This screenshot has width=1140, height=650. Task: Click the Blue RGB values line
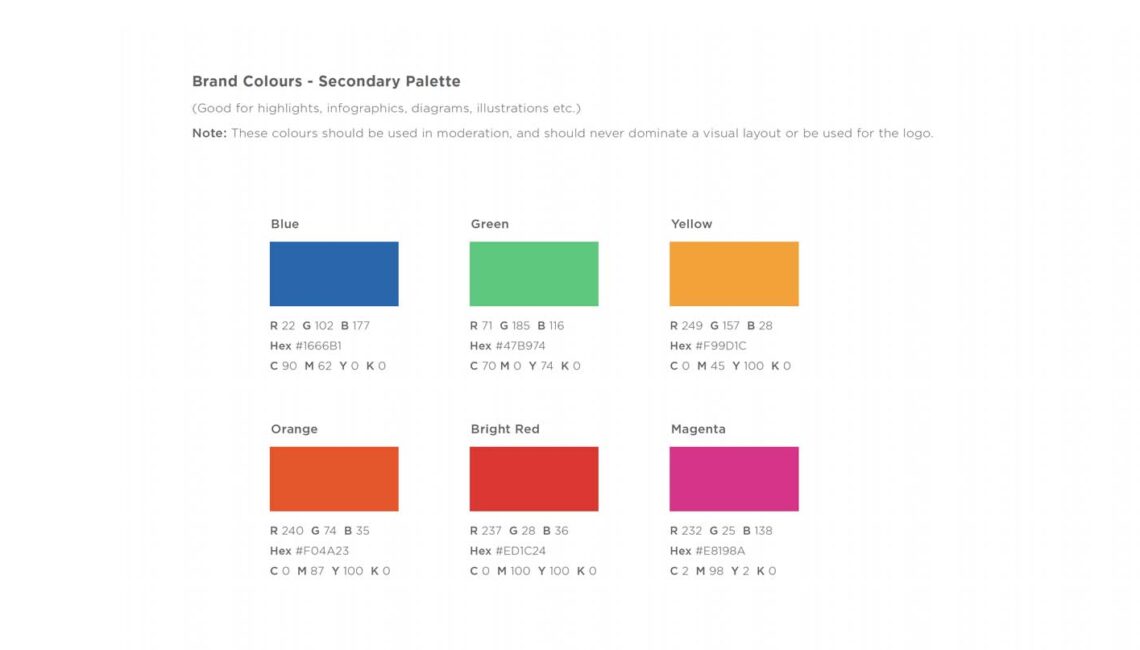pyautogui.click(x=320, y=326)
